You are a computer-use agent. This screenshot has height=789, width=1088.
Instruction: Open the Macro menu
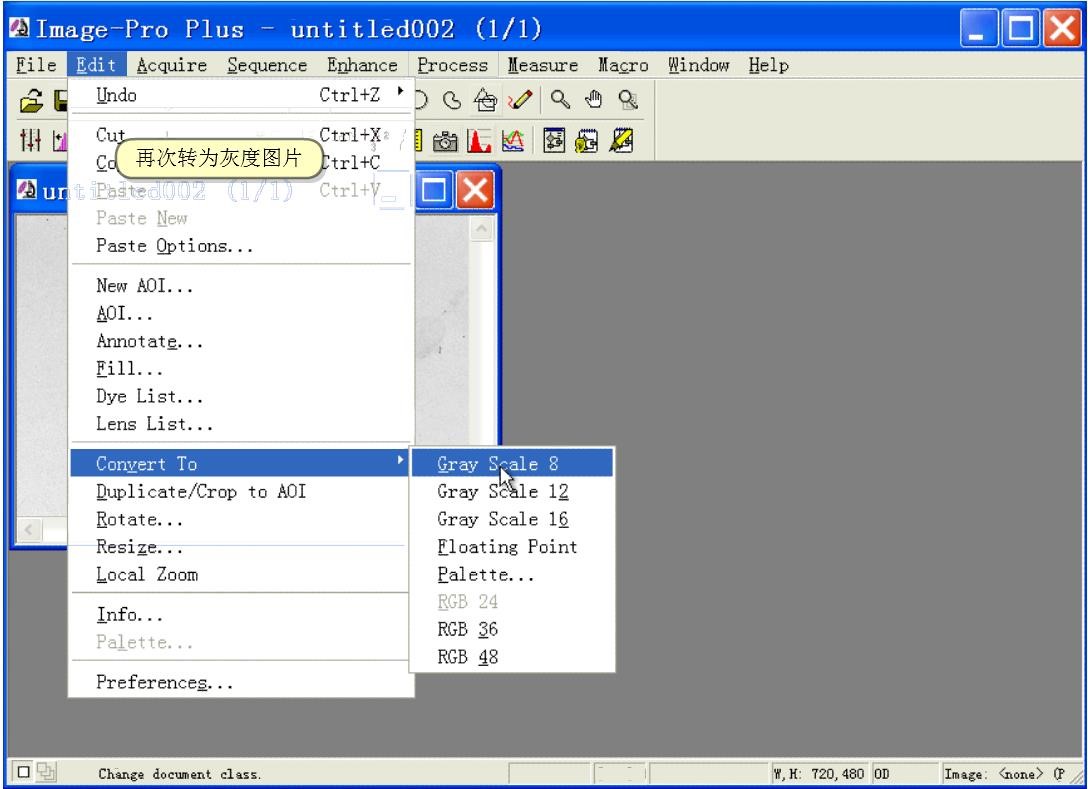pos(623,65)
